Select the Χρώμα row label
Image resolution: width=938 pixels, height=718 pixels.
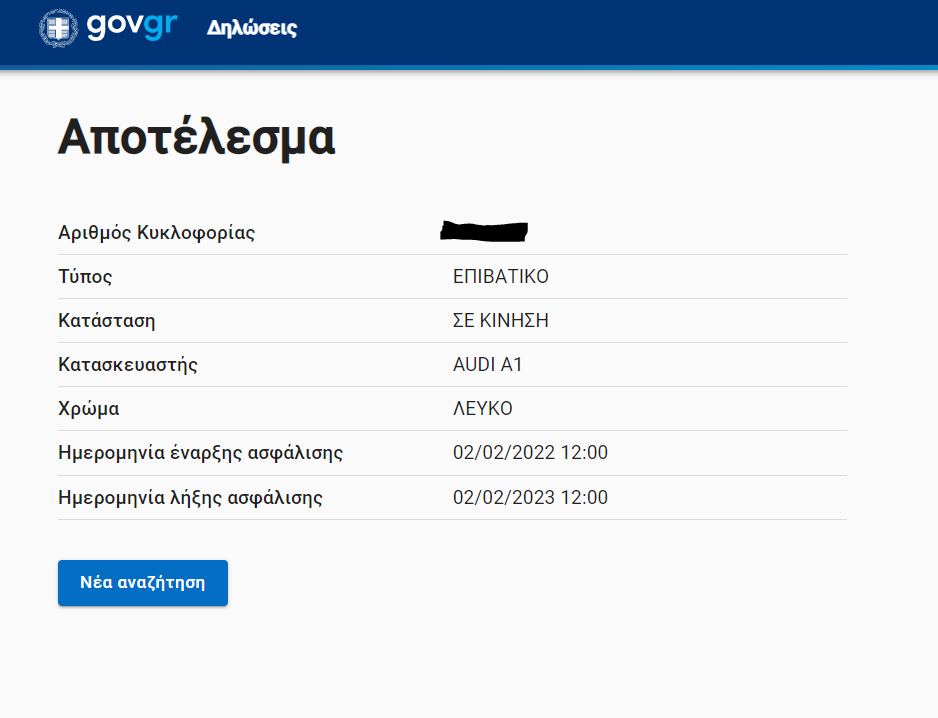89,409
